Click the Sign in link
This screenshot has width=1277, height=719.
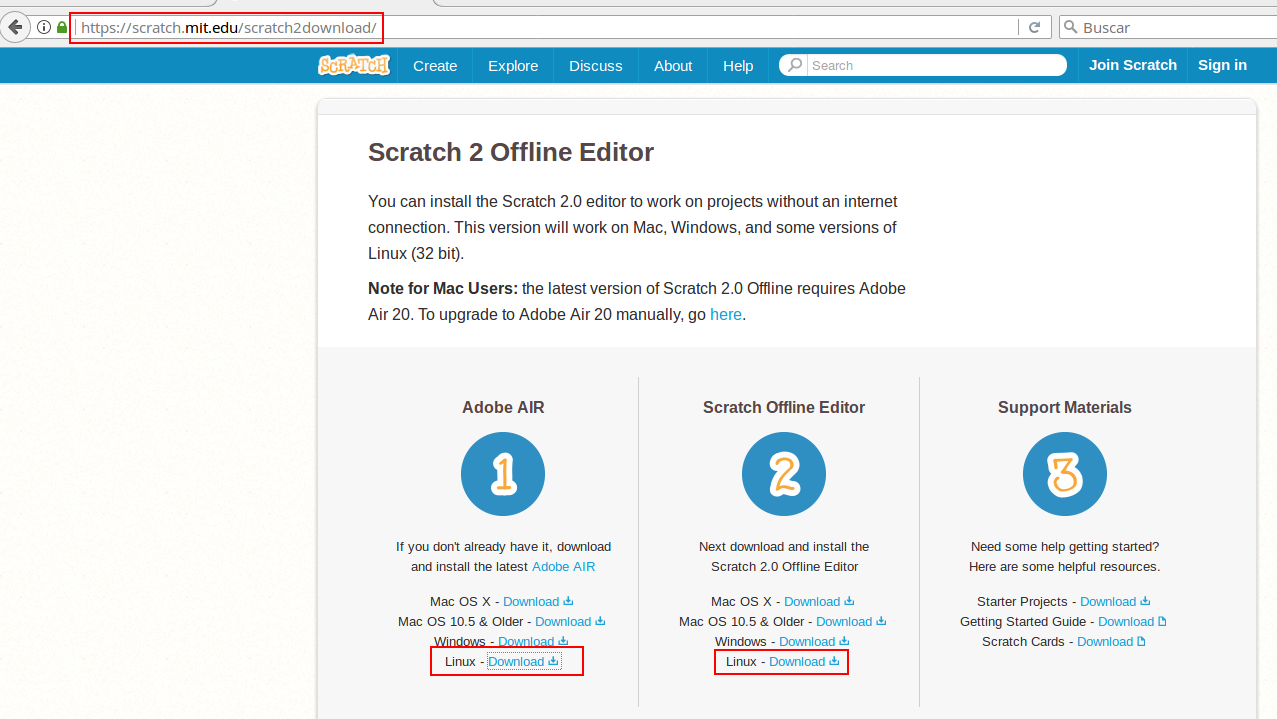tap(1222, 64)
